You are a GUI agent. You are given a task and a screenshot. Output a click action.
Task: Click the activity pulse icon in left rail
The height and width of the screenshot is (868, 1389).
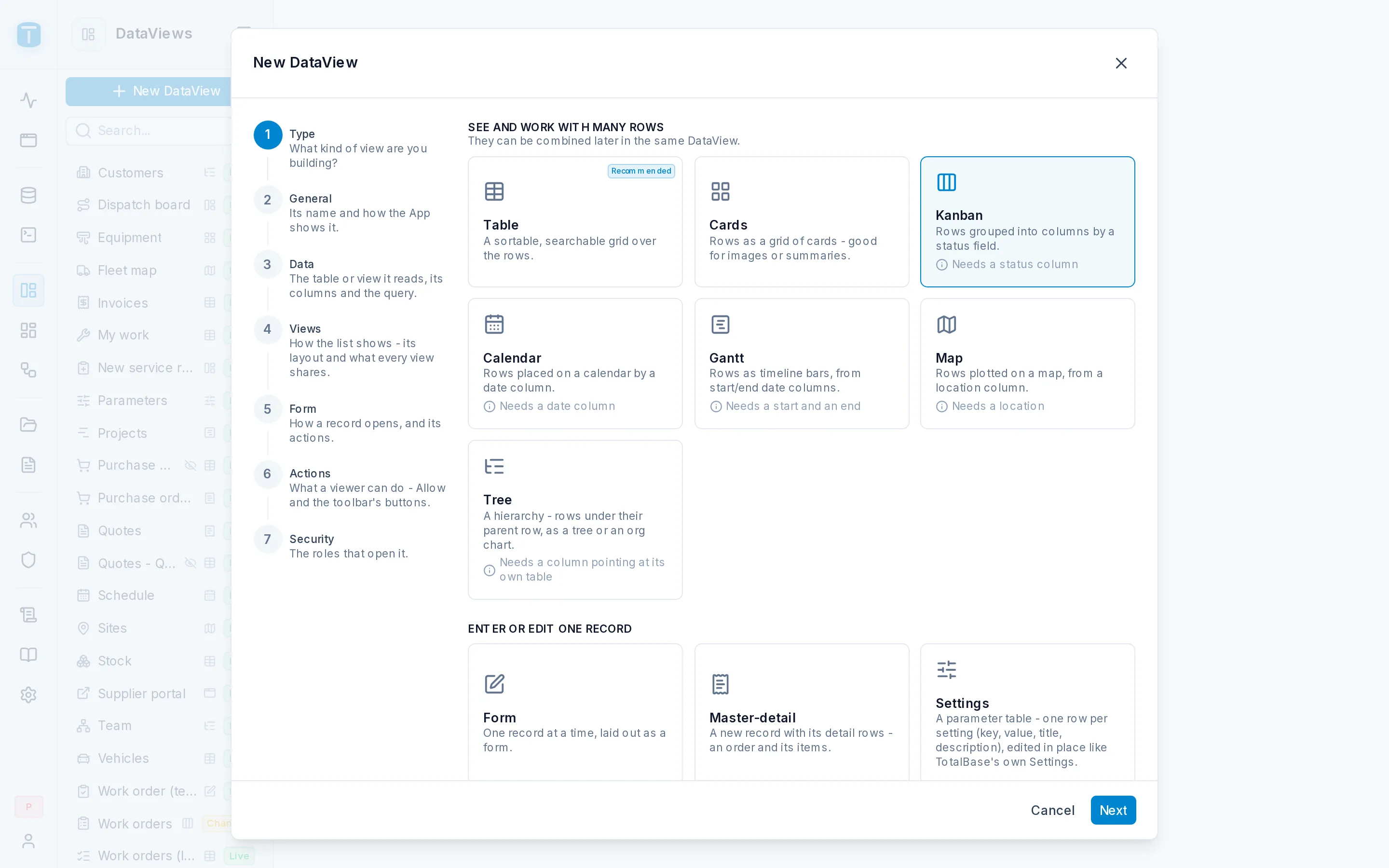(x=28, y=100)
